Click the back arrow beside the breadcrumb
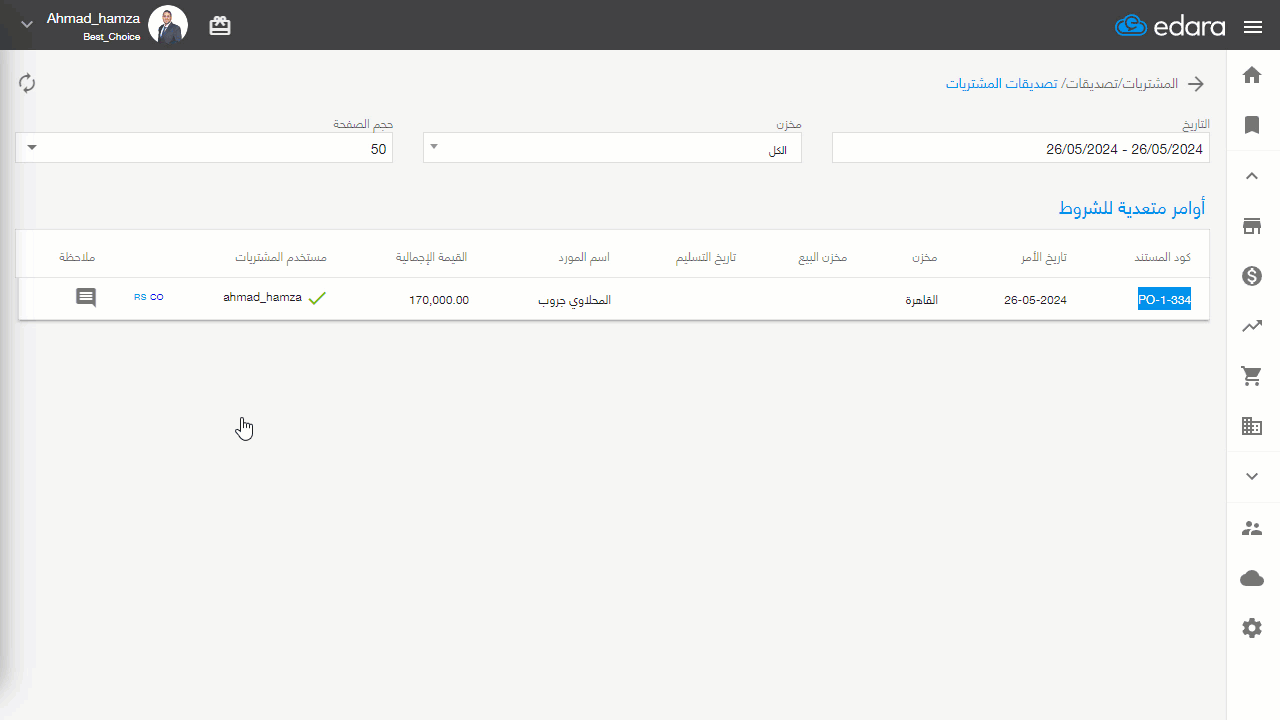1280x720 pixels. (x=1196, y=83)
